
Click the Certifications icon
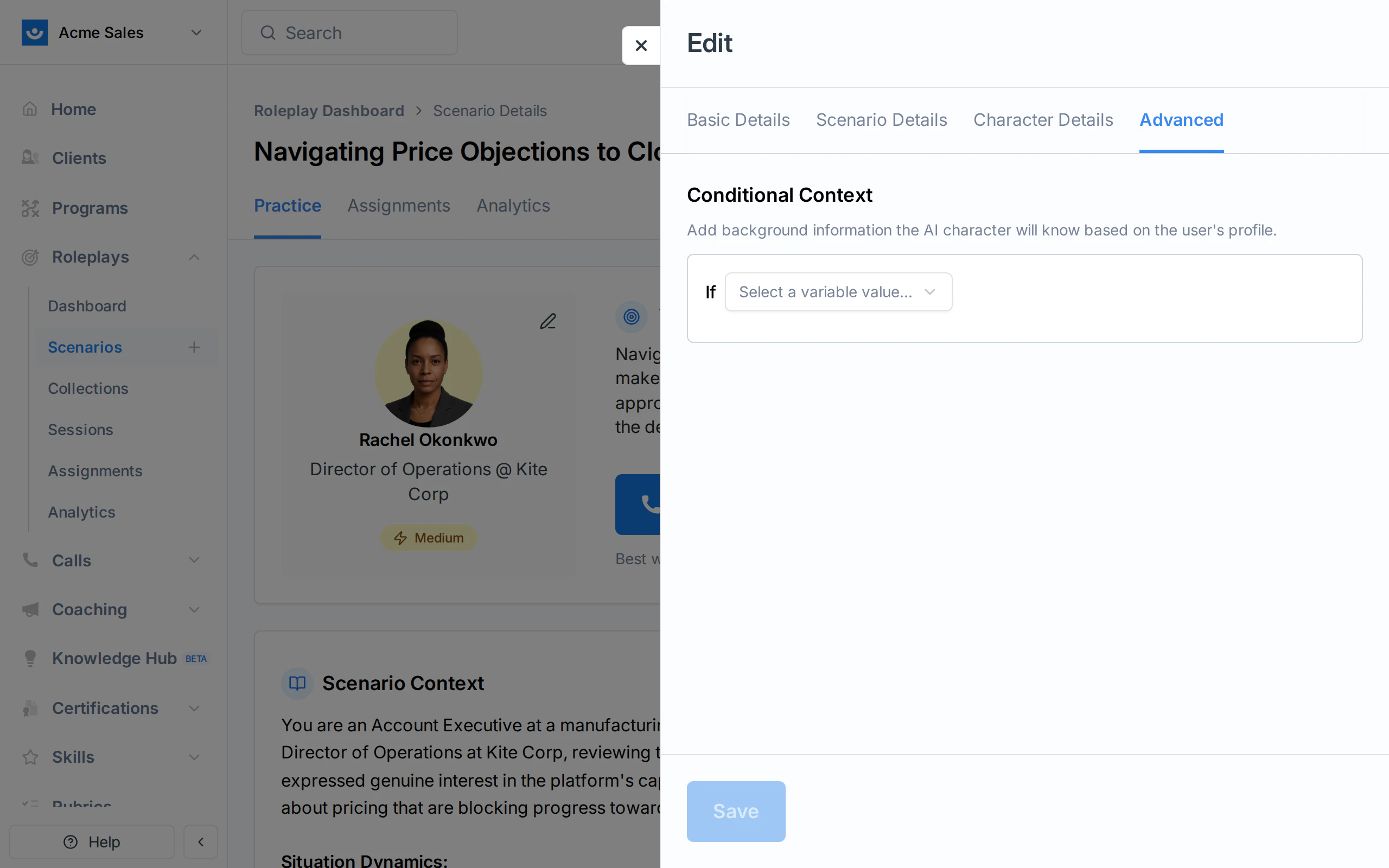[30, 708]
